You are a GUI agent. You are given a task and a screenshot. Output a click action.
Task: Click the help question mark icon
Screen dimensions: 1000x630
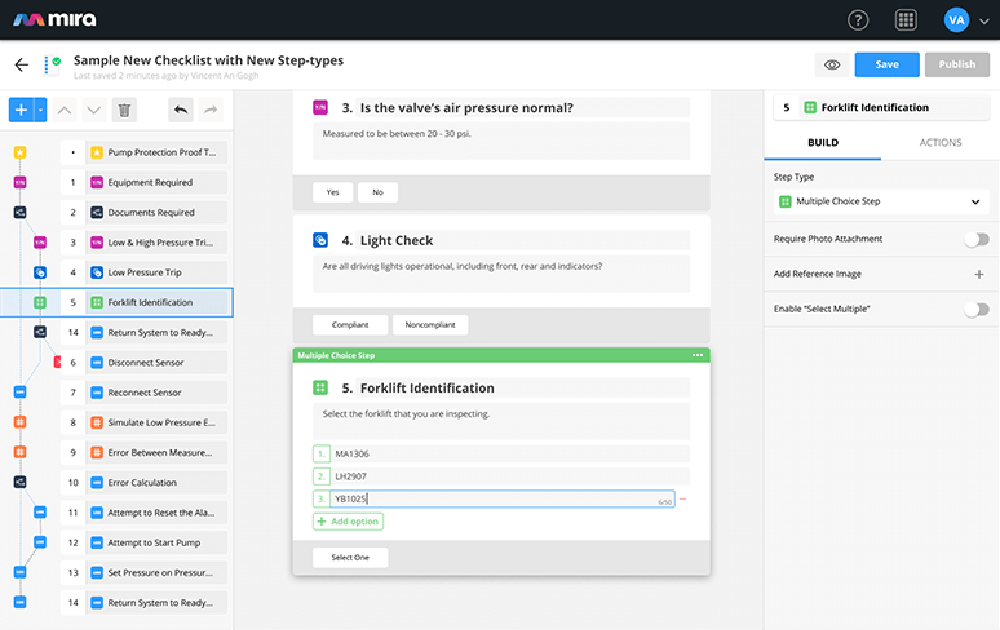pyautogui.click(x=858, y=20)
